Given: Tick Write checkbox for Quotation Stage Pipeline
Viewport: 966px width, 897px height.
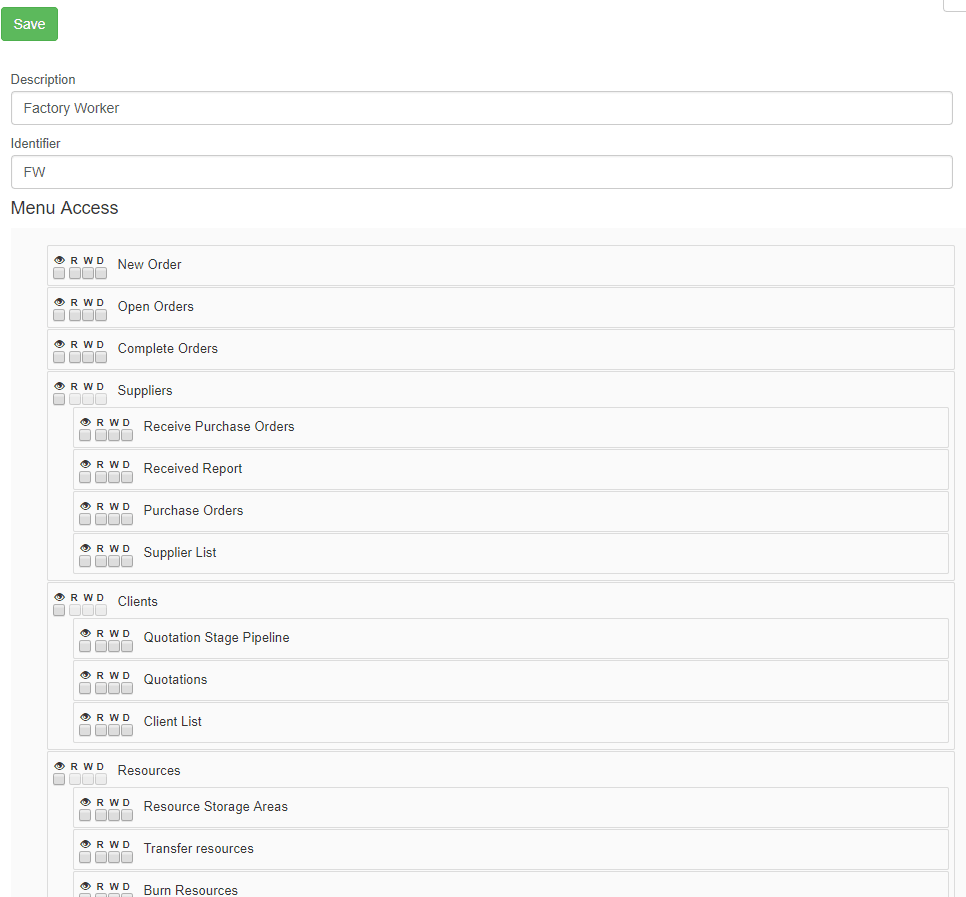Looking at the screenshot, I should (114, 646).
